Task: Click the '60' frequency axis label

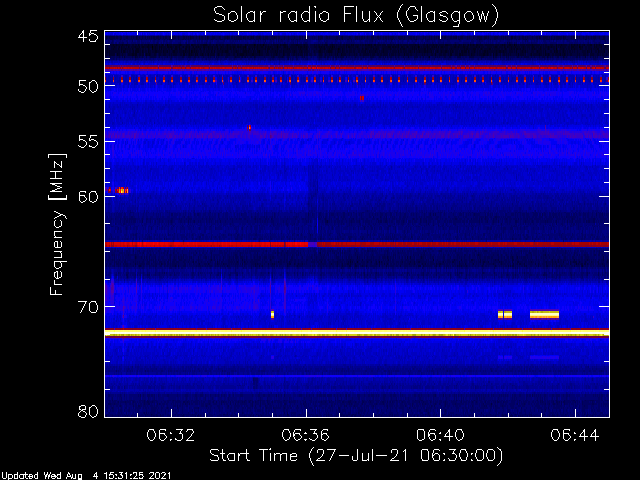Action: pyautogui.click(x=88, y=197)
